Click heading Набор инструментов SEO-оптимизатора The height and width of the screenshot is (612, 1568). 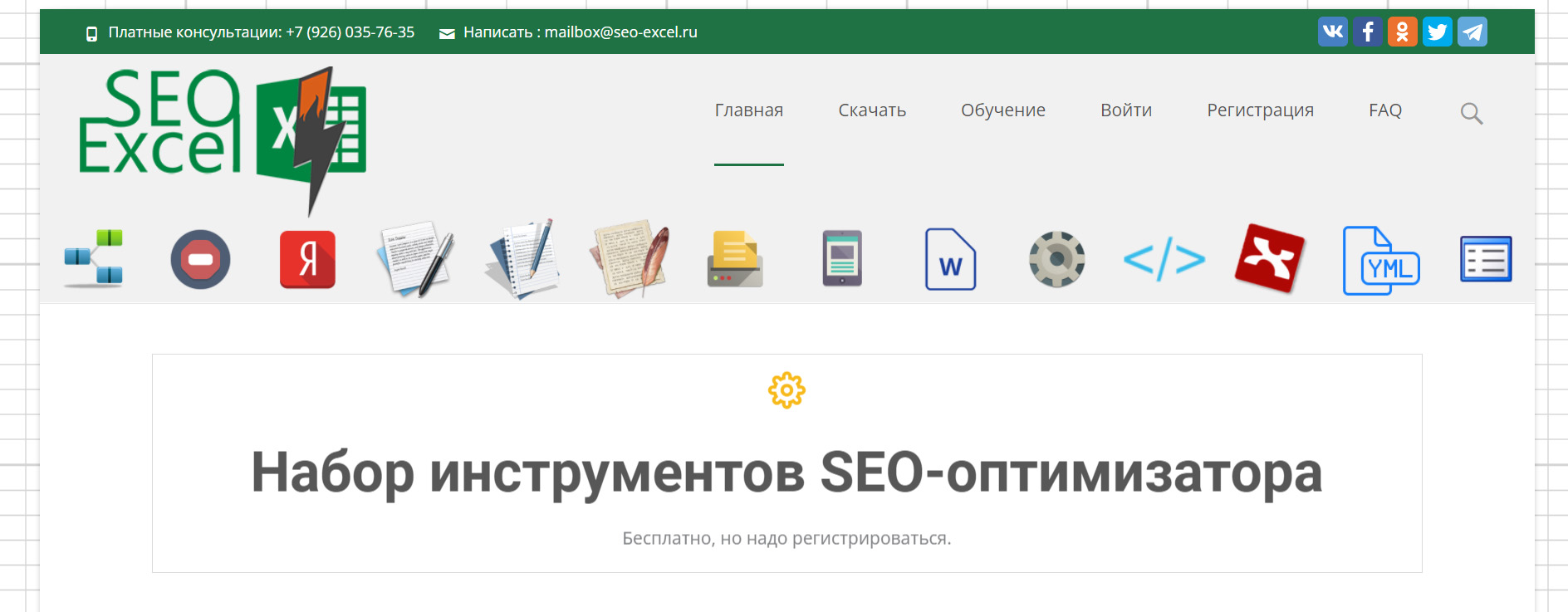coord(786,472)
